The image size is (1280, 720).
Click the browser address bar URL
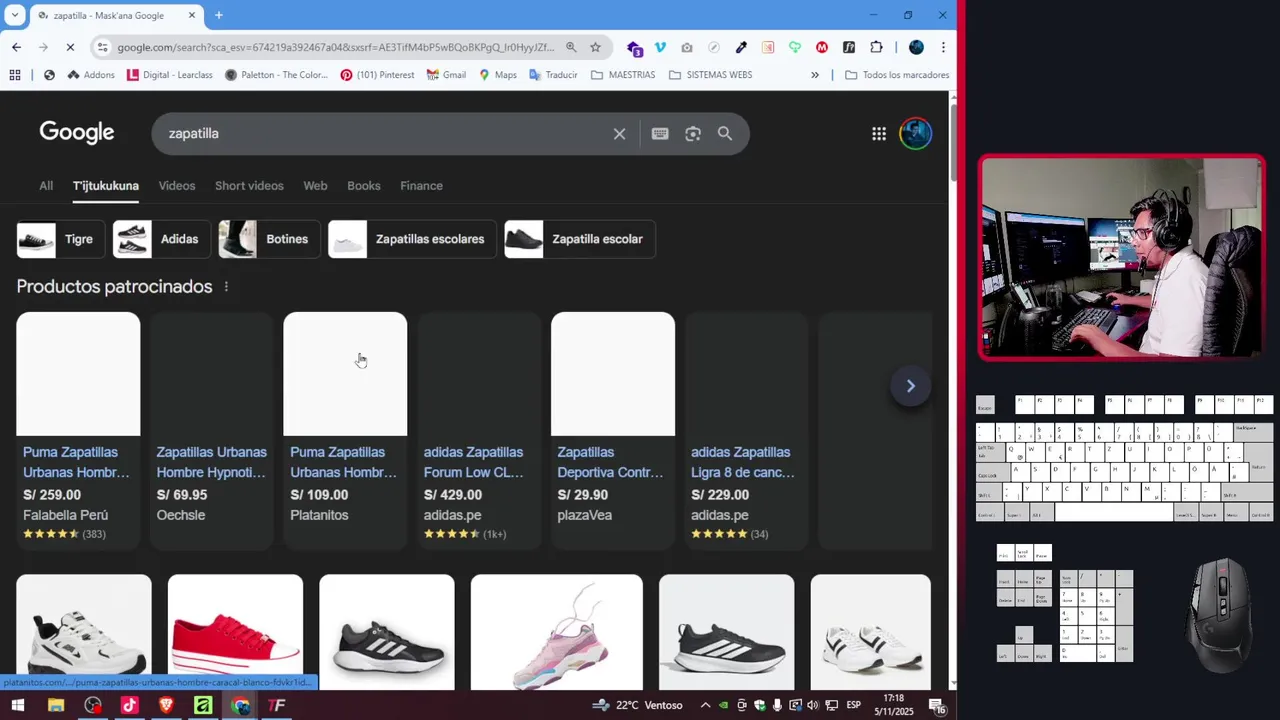(x=335, y=47)
